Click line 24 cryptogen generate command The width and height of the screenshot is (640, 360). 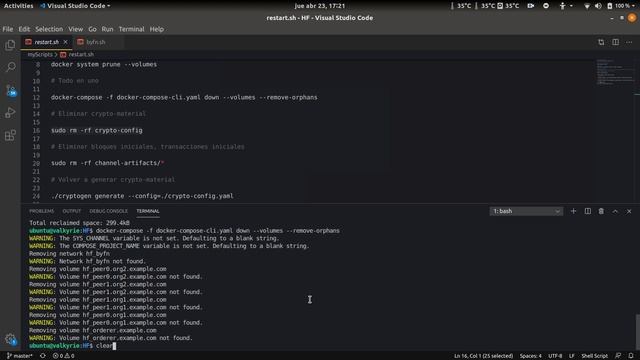pyautogui.click(x=142, y=196)
